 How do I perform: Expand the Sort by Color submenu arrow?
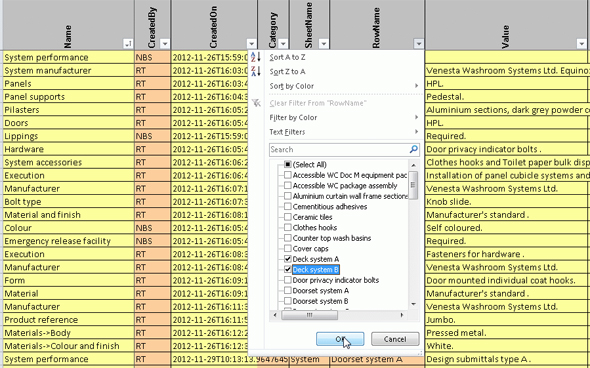click(416, 86)
